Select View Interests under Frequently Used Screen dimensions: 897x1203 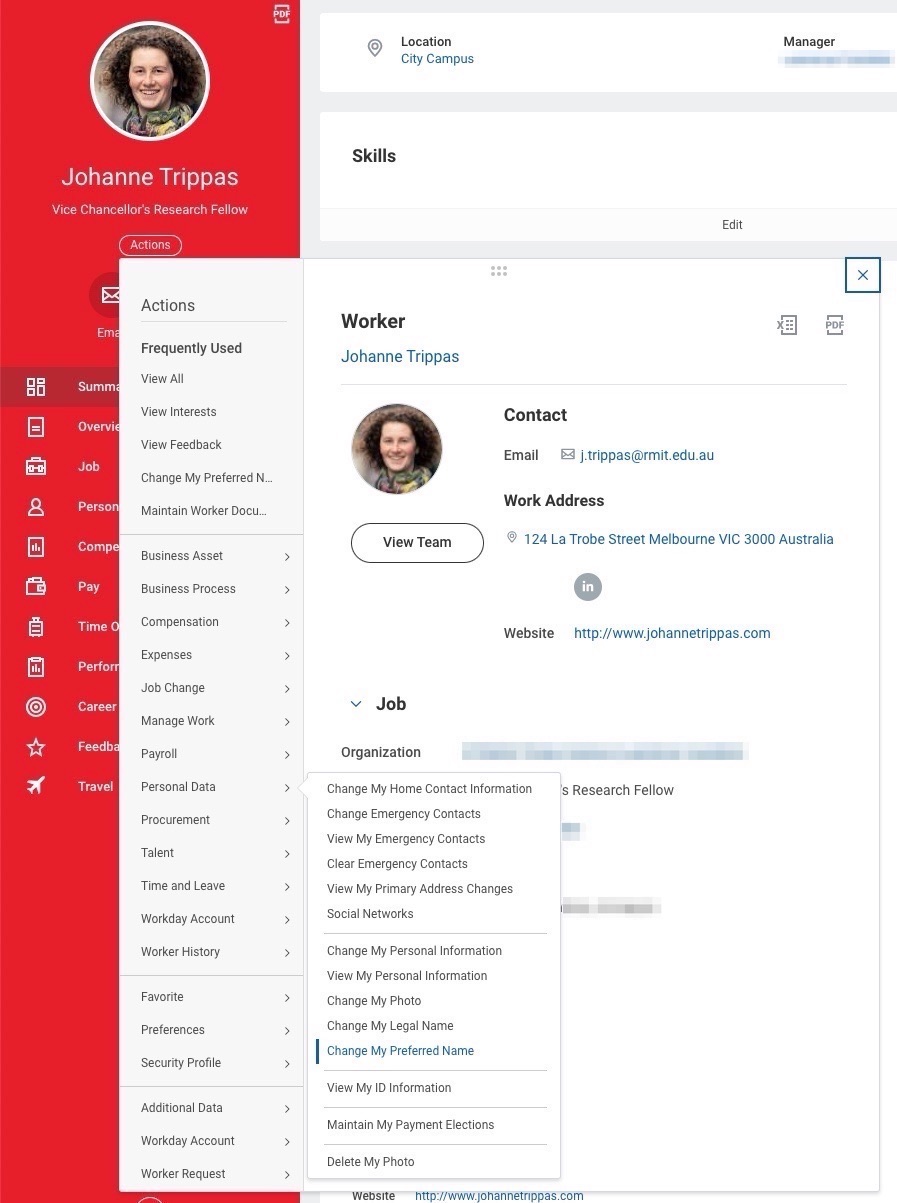click(178, 412)
